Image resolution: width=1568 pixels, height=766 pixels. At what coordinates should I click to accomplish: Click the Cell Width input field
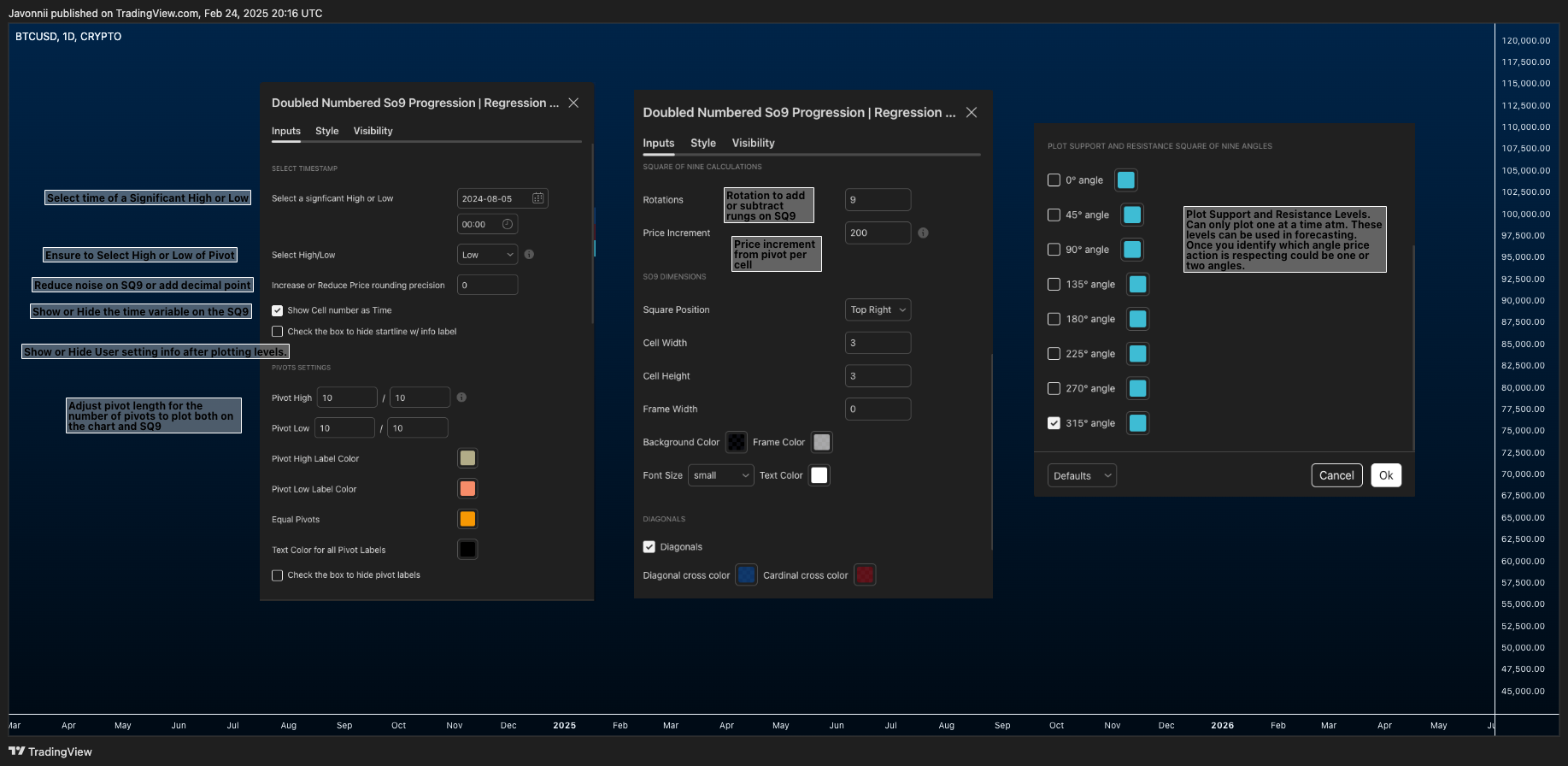click(x=878, y=343)
